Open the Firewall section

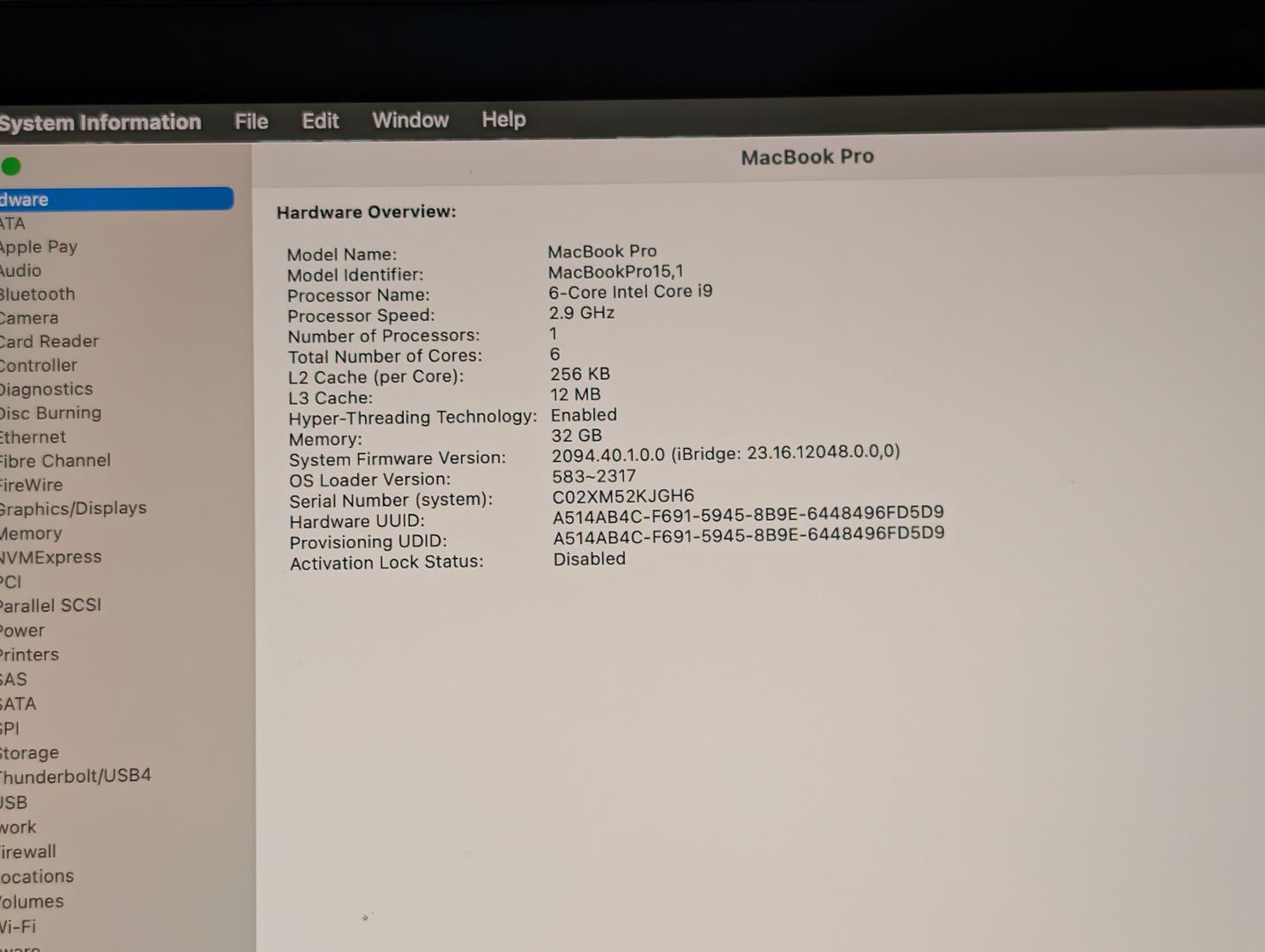coord(27,852)
